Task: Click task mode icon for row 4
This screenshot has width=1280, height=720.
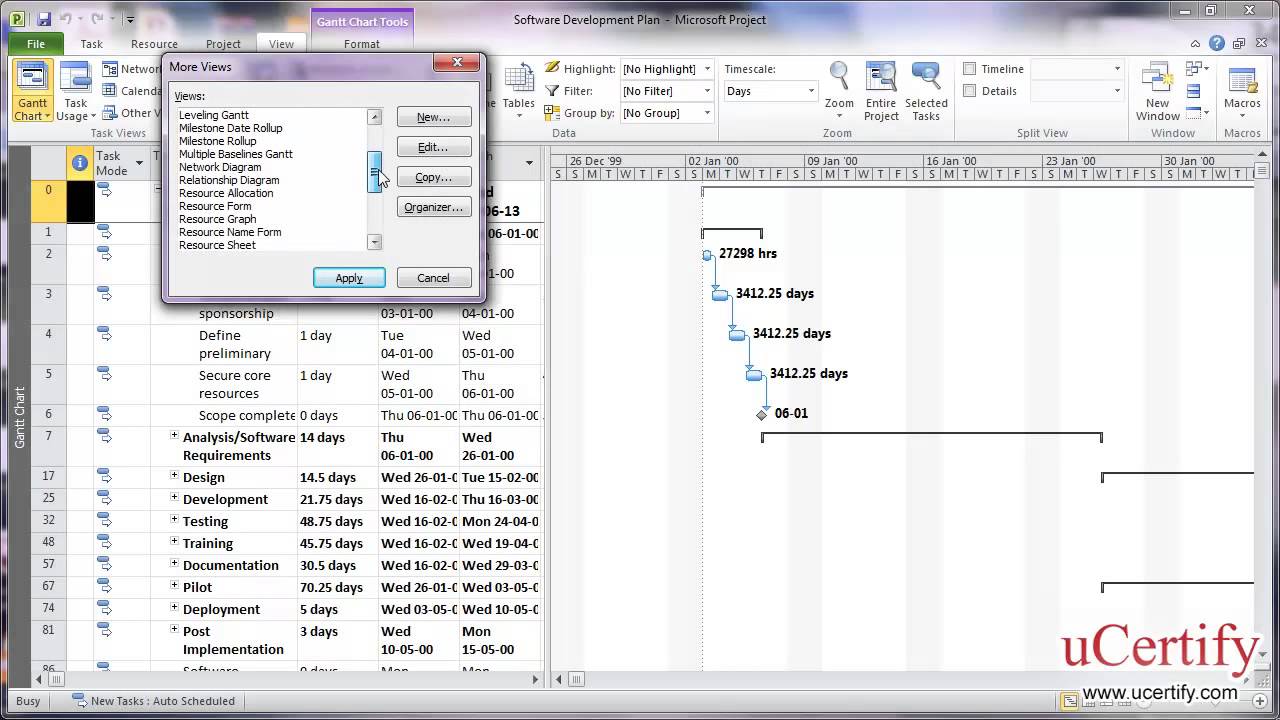Action: pos(104,334)
